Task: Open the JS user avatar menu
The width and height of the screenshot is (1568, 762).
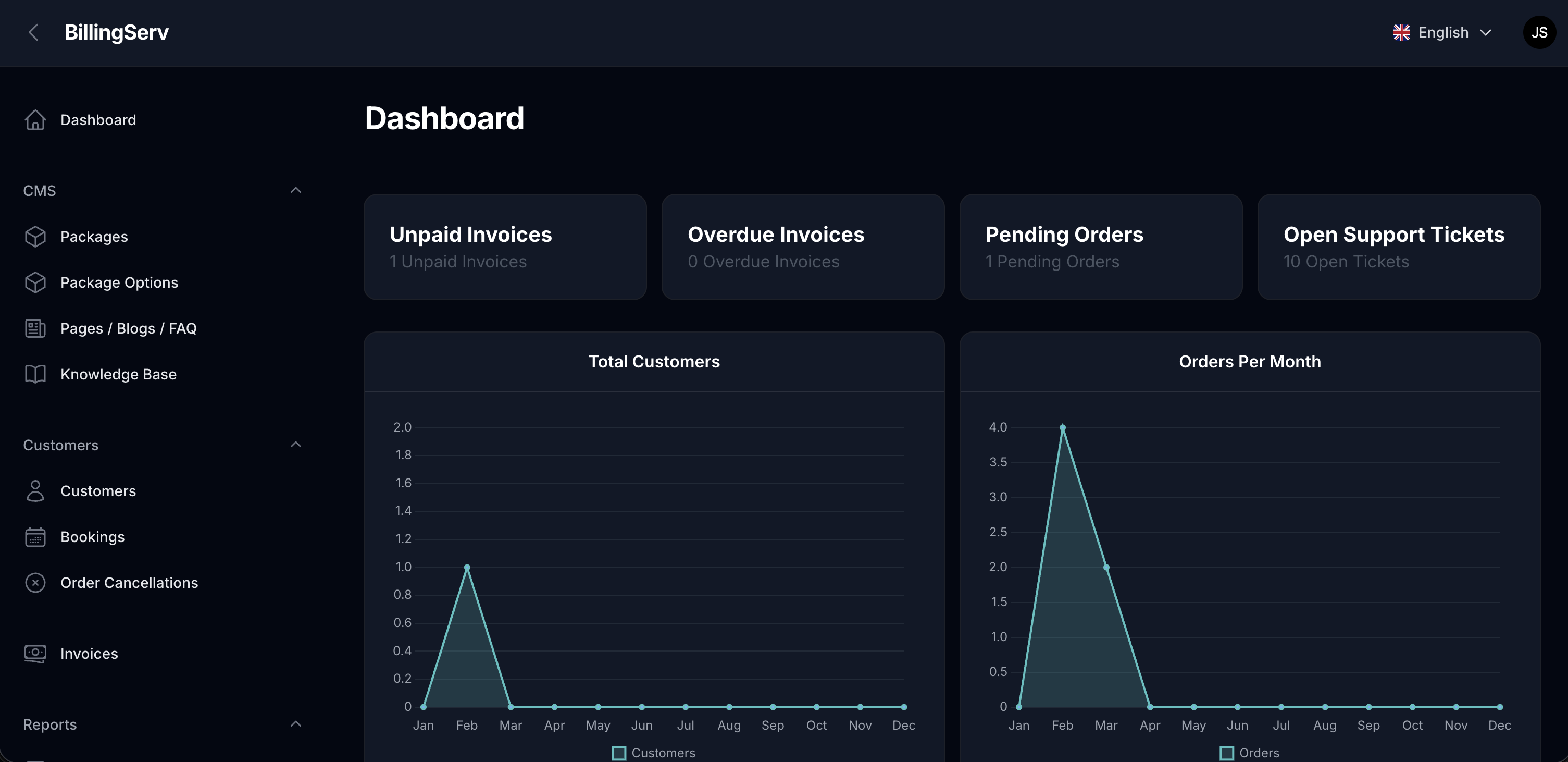Action: pyautogui.click(x=1539, y=32)
